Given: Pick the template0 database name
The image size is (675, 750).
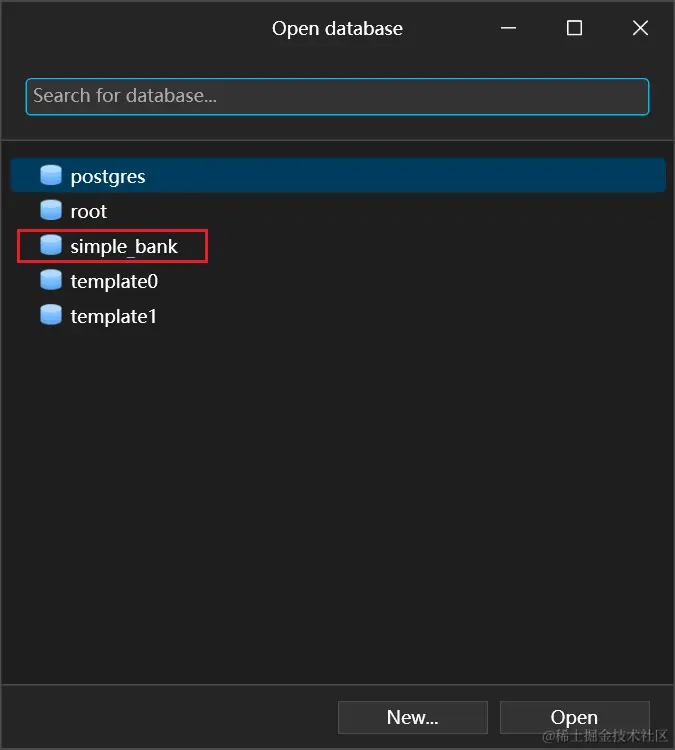Looking at the screenshot, I should 114,282.
